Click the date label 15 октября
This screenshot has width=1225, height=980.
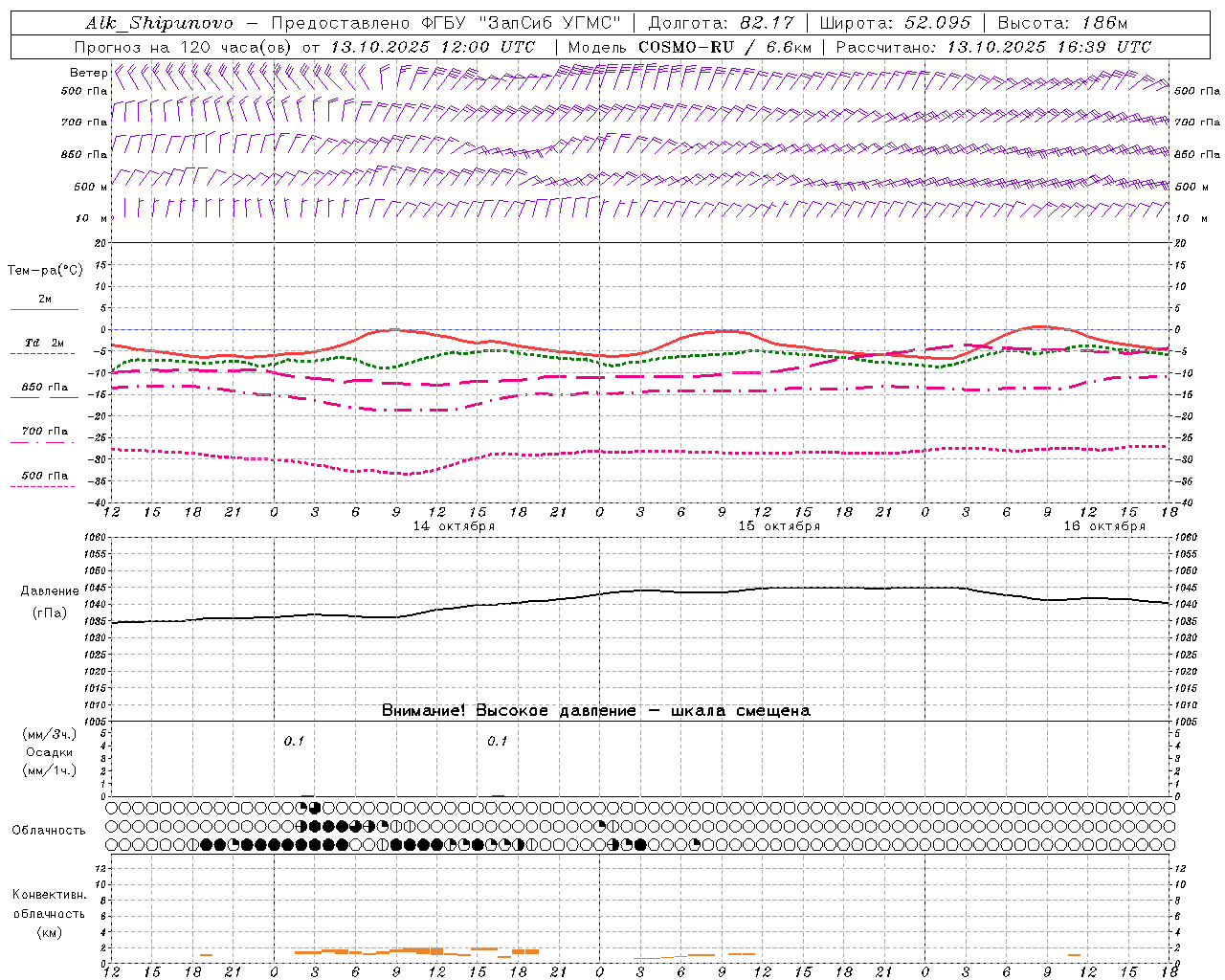click(x=779, y=526)
